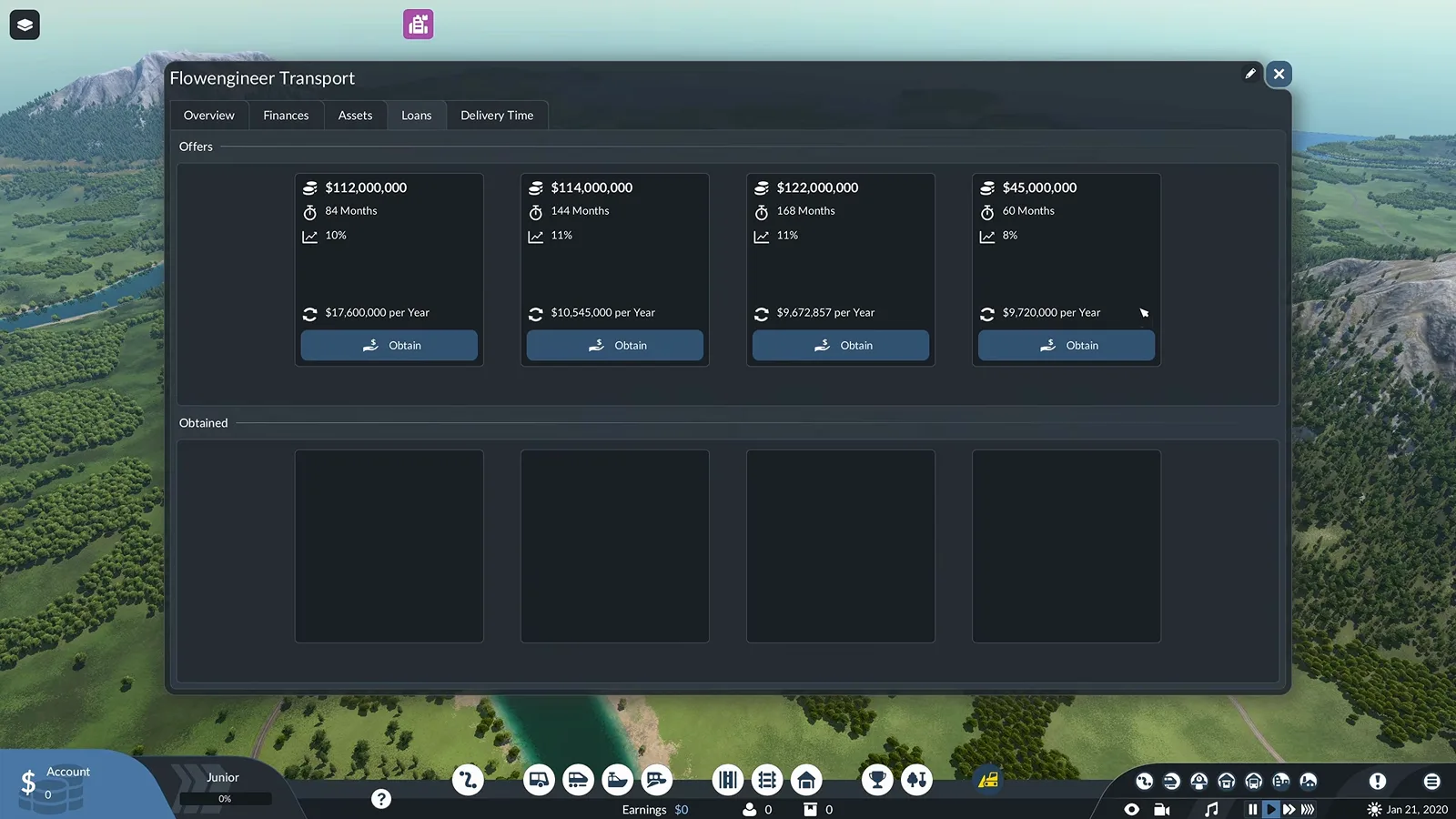Close the Flowengineer Transport window
The image size is (1456, 819).
1279,74
